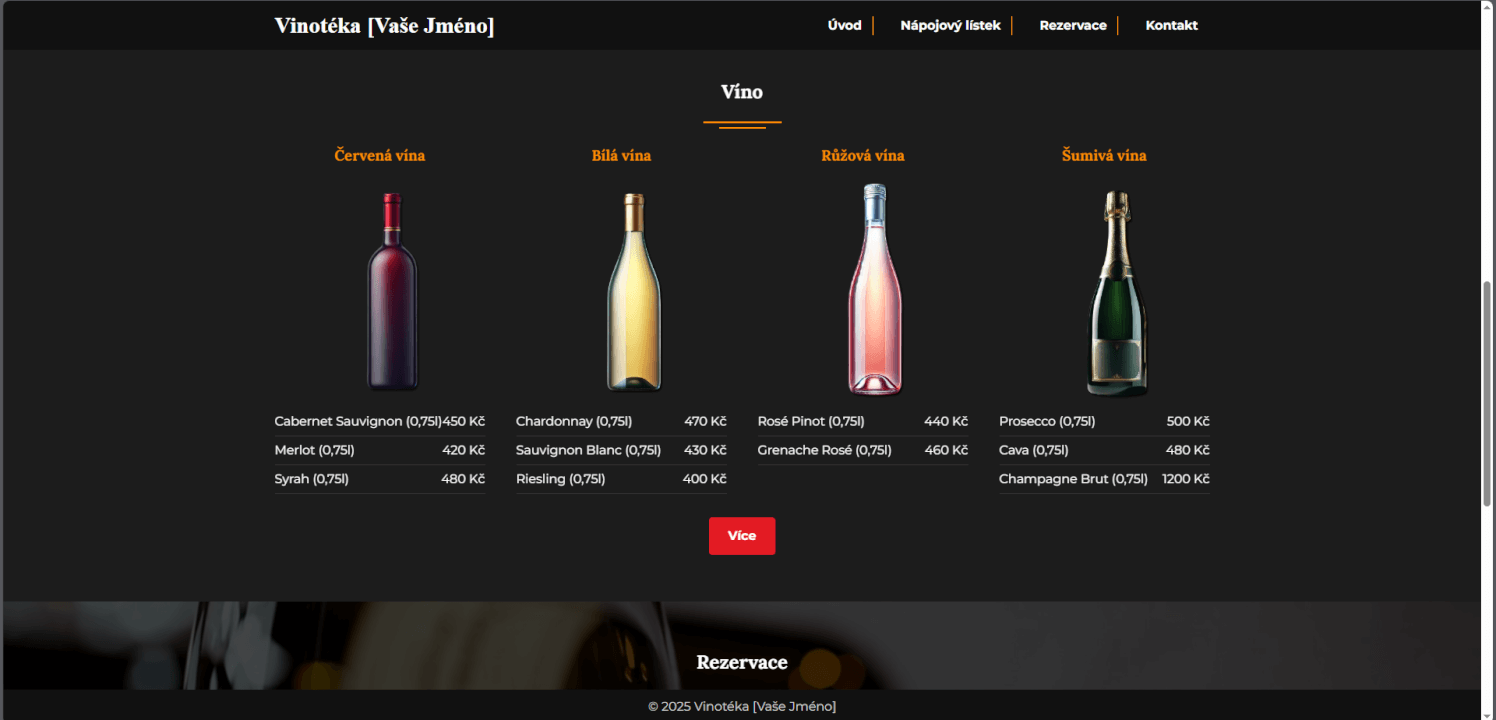The width and height of the screenshot is (1496, 720).
Task: Click the sparkling wine bottle image
Action: click(1117, 293)
